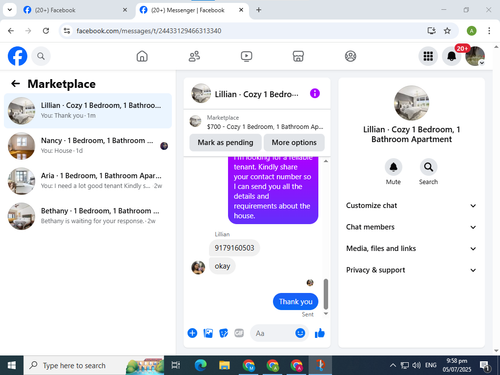Click the large listing photo in info panel
The height and width of the screenshot is (375, 500).
pos(411,103)
